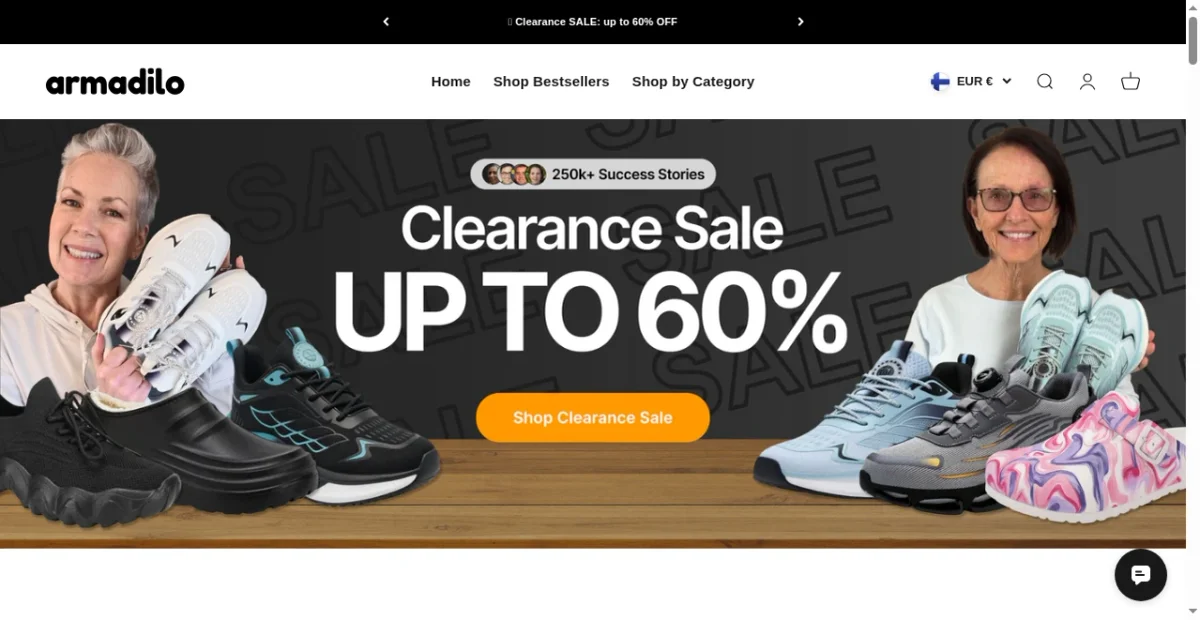Expand Shop by Category menu

click(693, 82)
